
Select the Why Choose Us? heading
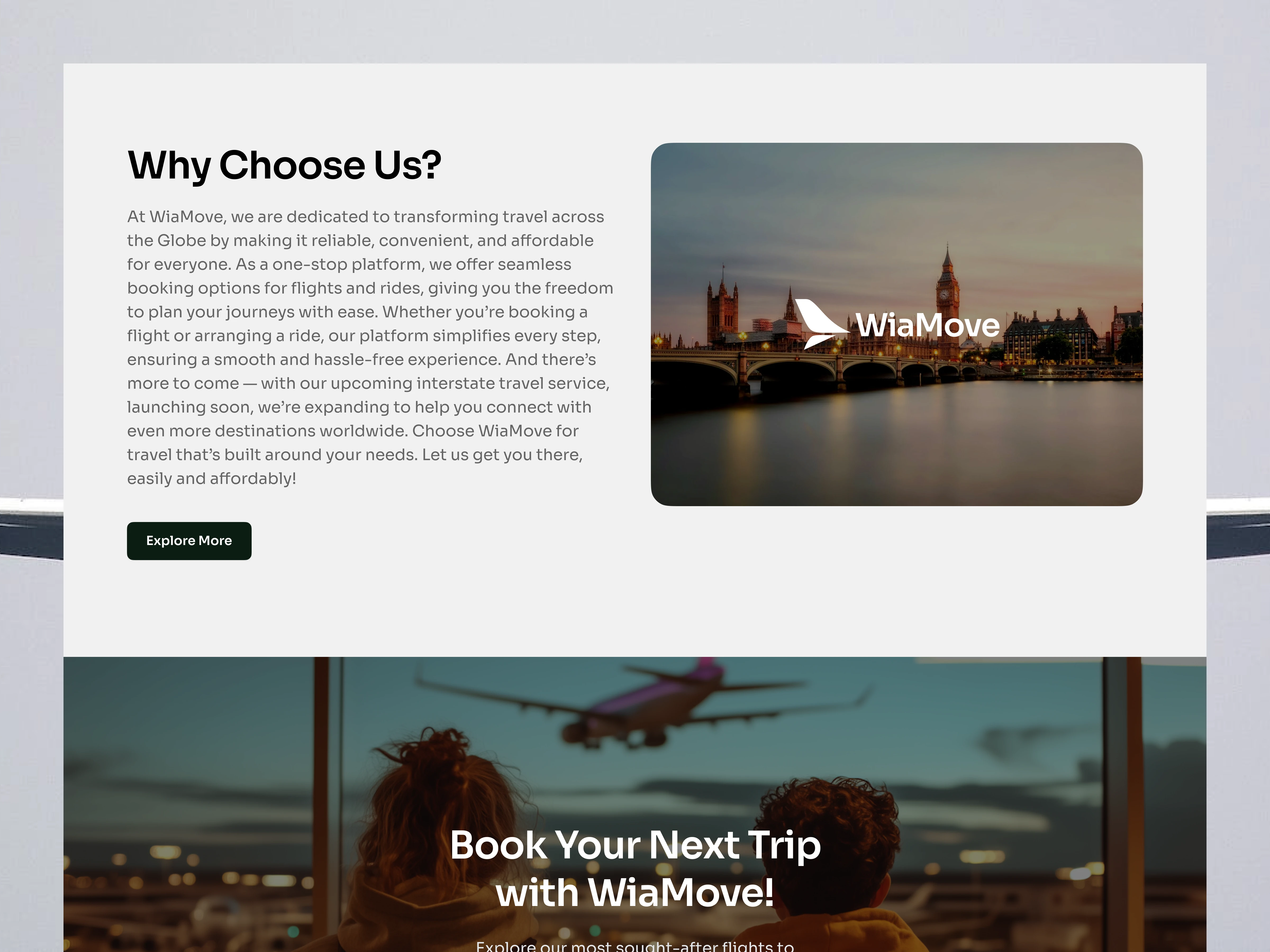pos(284,165)
